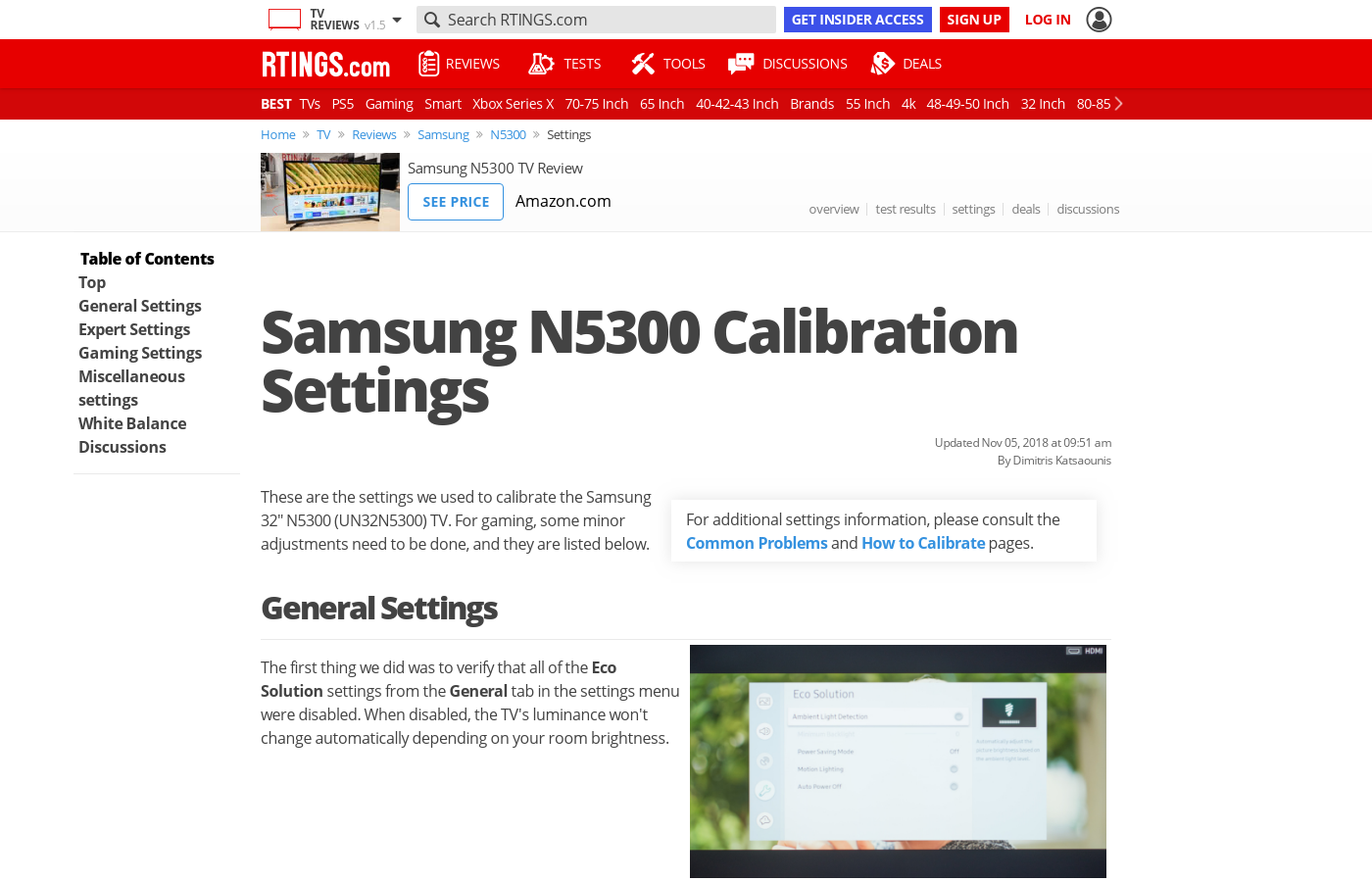Click the search magnifier icon
1372x882 pixels.
click(x=432, y=20)
